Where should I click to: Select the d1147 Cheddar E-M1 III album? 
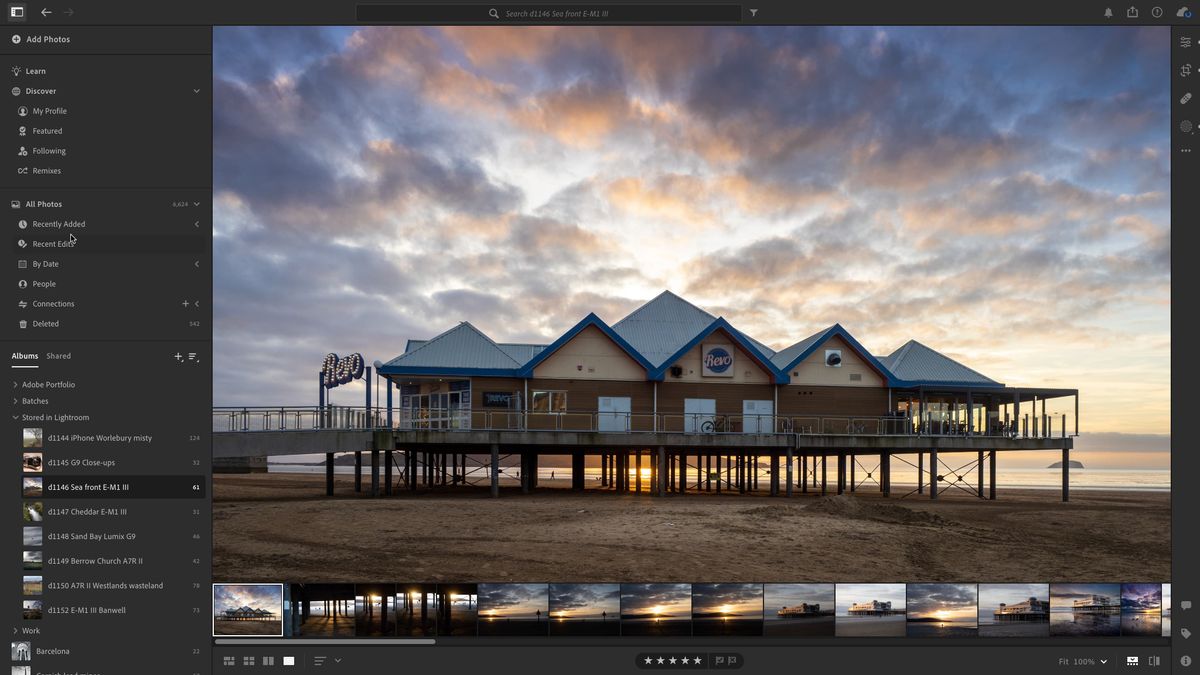point(90,512)
